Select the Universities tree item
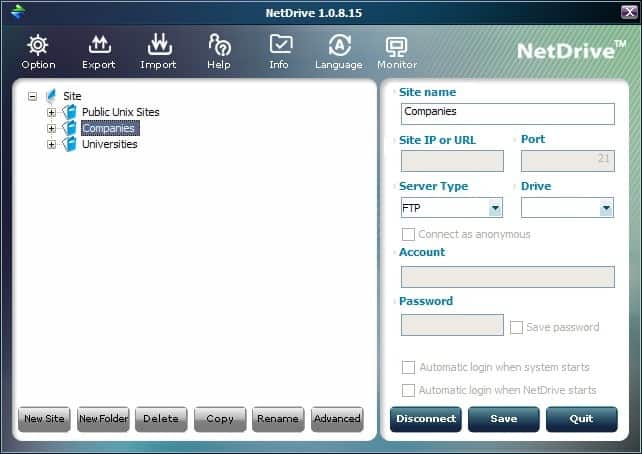The image size is (642, 454). click(x=110, y=144)
